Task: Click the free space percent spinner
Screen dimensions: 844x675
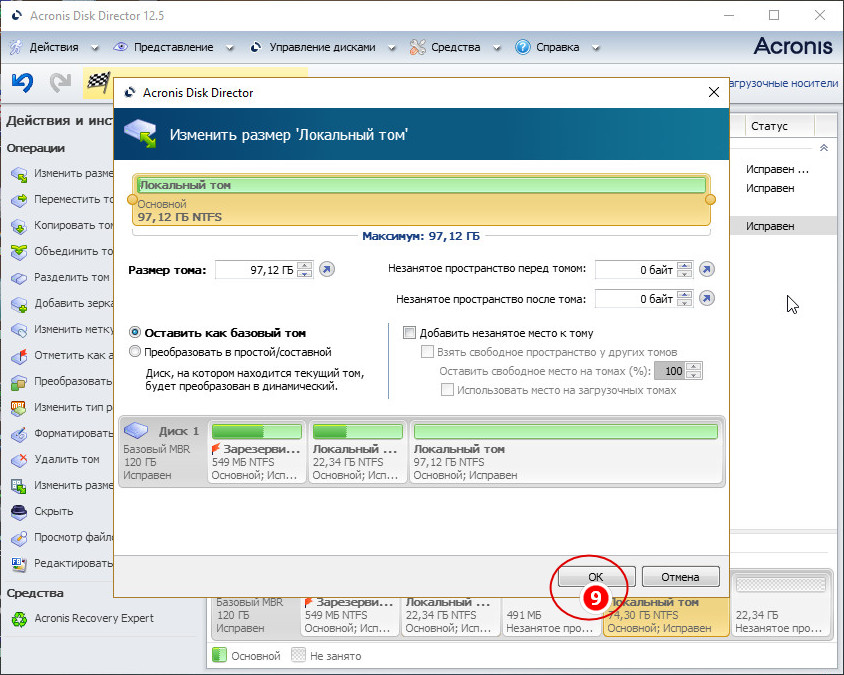Action: (x=694, y=371)
